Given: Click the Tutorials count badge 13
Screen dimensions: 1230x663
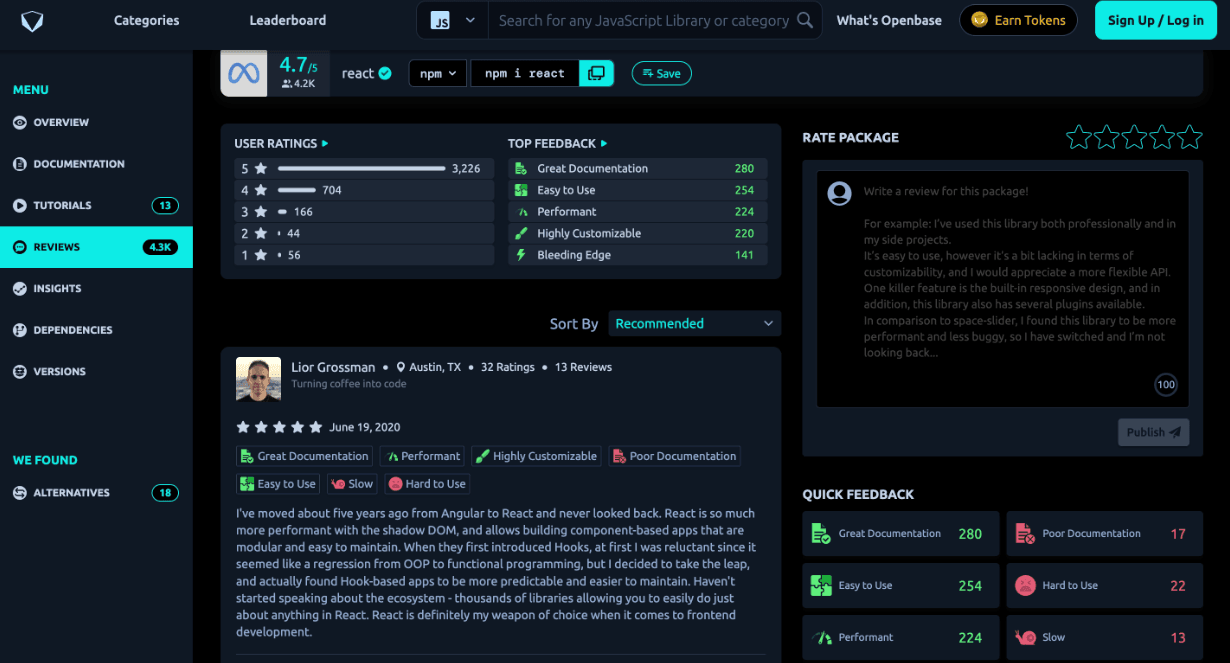Looking at the screenshot, I should click(x=165, y=205).
